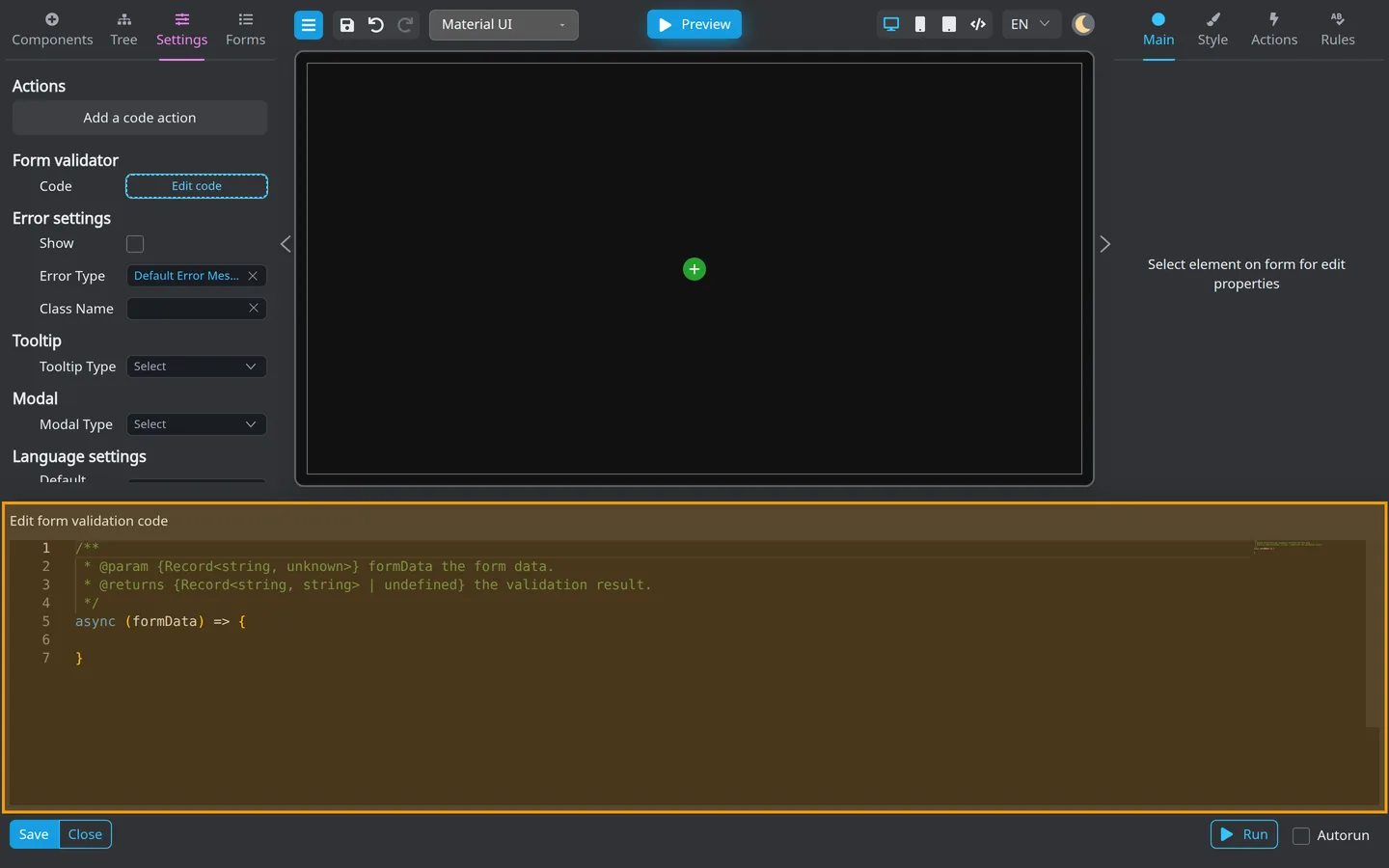Click the Edit form validation code title

pyautogui.click(x=89, y=521)
